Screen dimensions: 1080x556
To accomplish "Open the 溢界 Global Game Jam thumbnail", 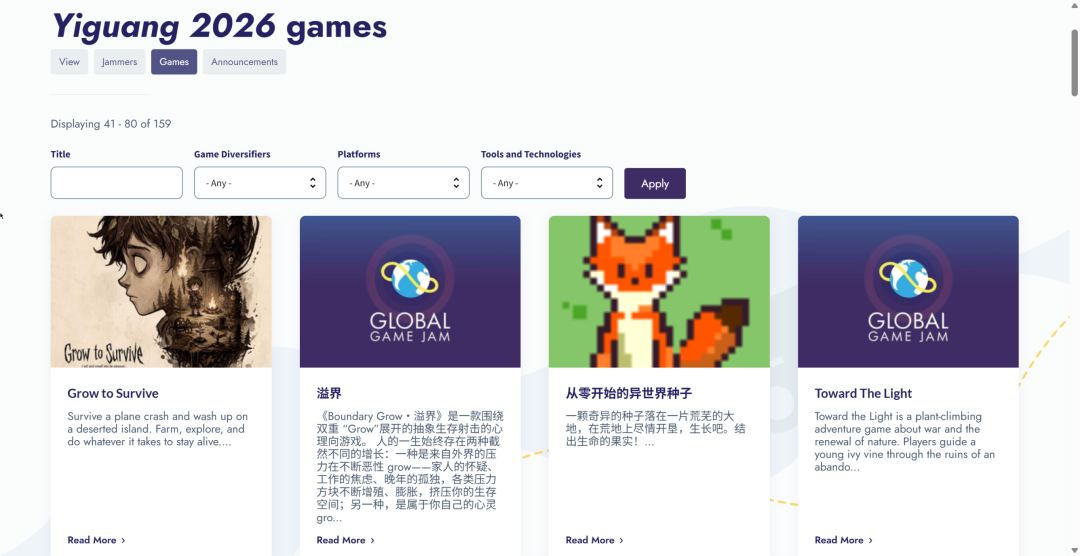I will pyautogui.click(x=410, y=291).
